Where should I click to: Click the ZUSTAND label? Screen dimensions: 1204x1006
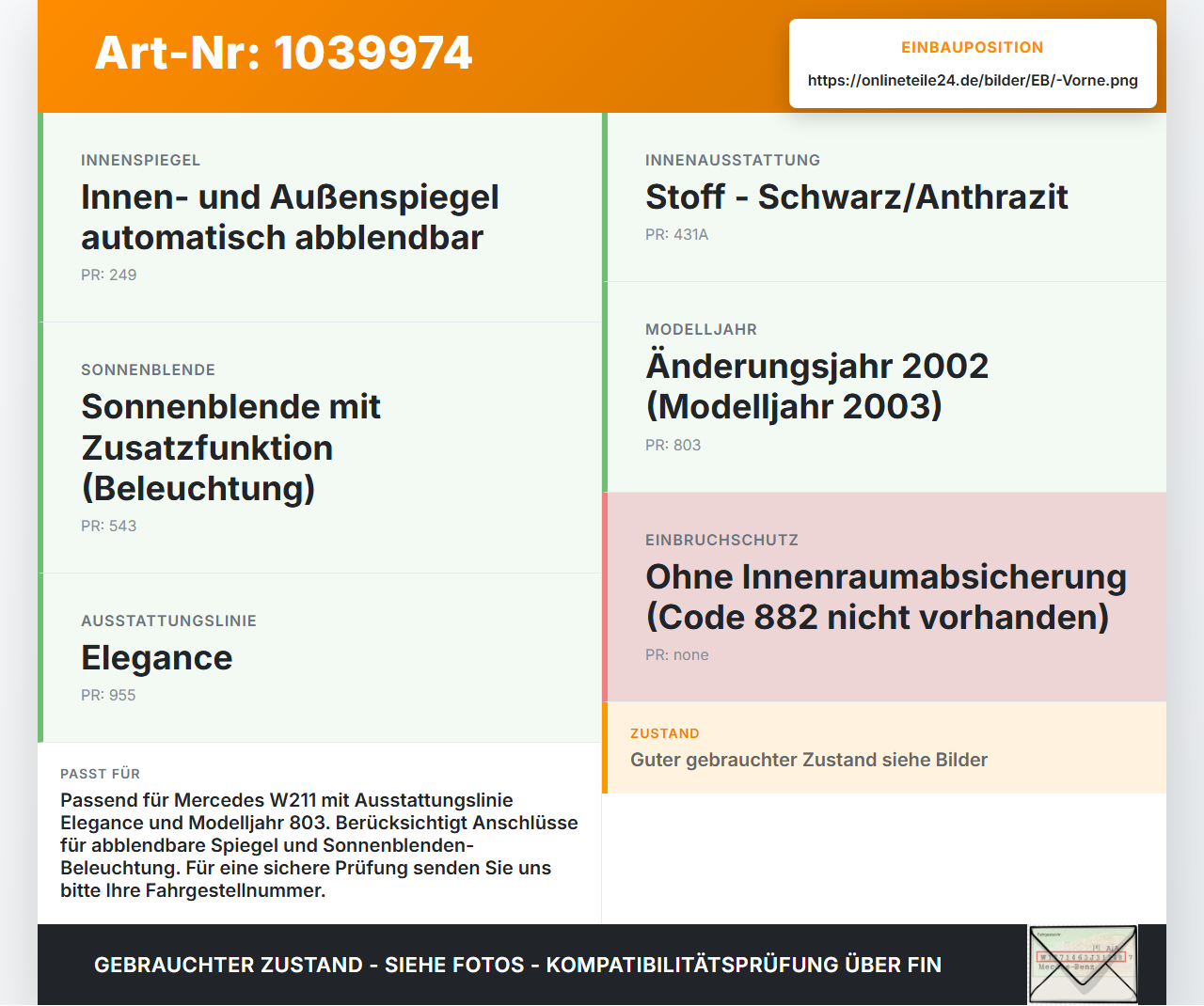tap(665, 733)
